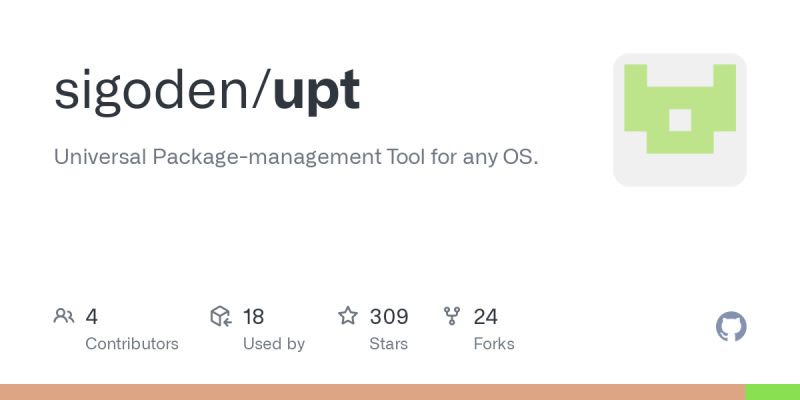Click the Forks branch icon
Screen dimensions: 800x400
coord(452,317)
